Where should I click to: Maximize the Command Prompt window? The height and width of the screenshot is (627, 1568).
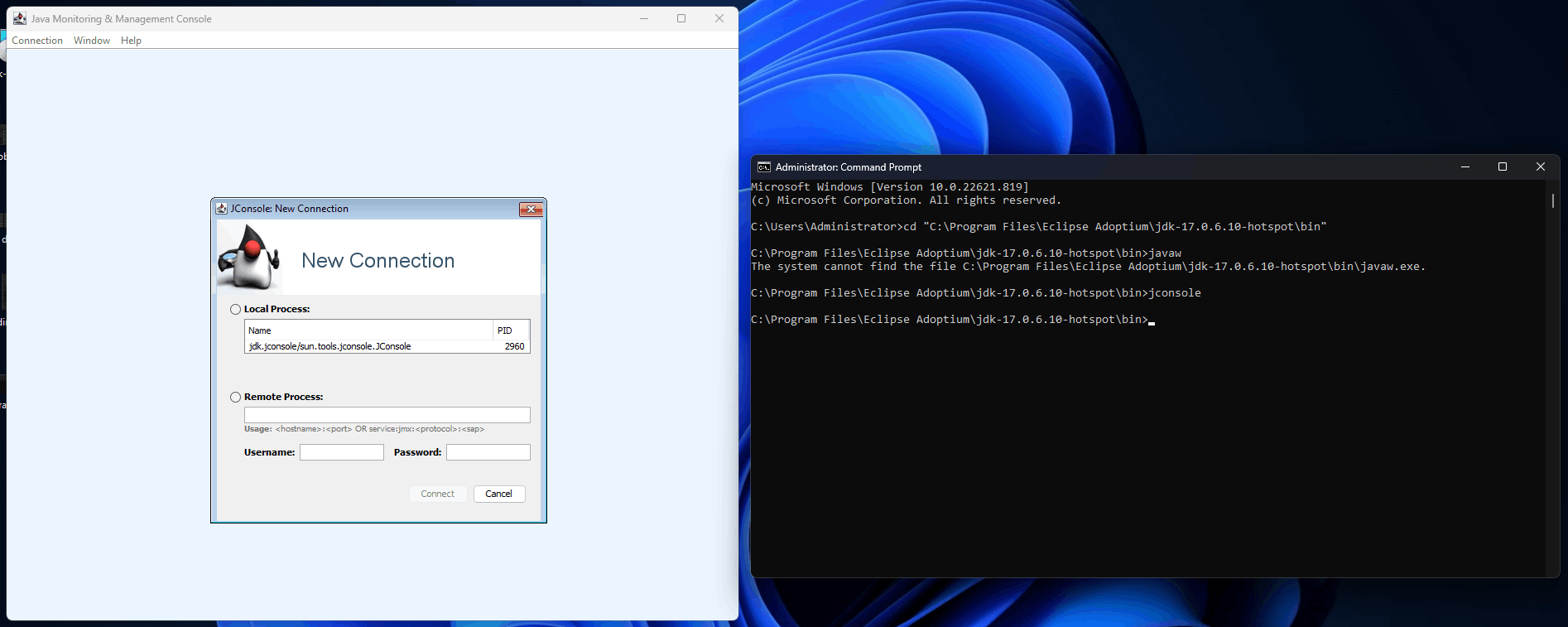pyautogui.click(x=1503, y=167)
